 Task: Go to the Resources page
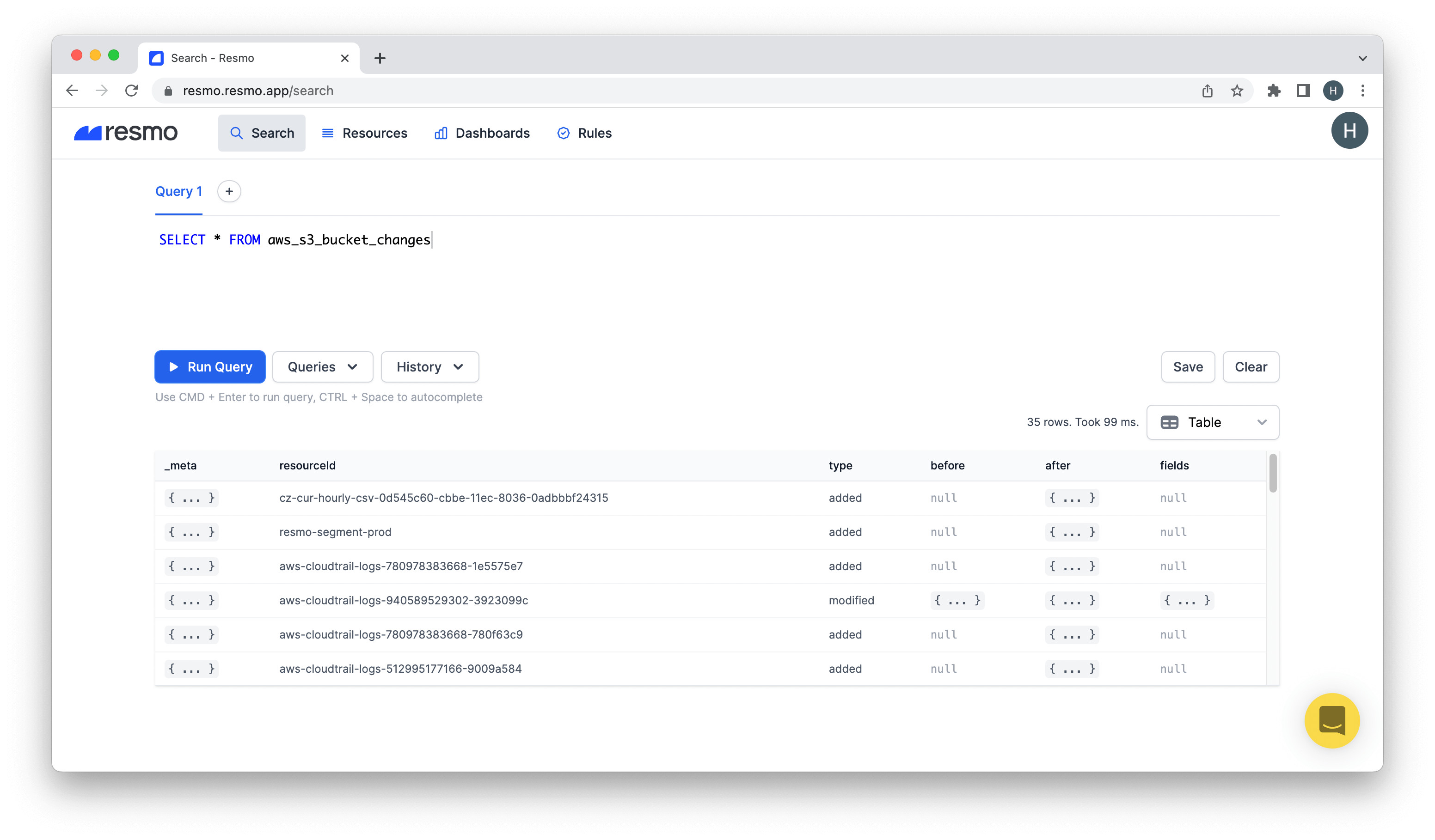(x=364, y=133)
